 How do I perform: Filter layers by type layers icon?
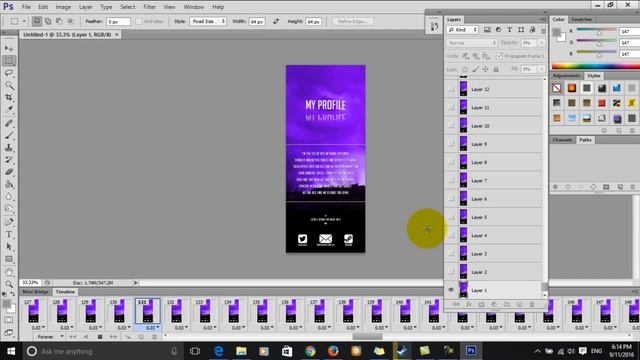coord(509,30)
